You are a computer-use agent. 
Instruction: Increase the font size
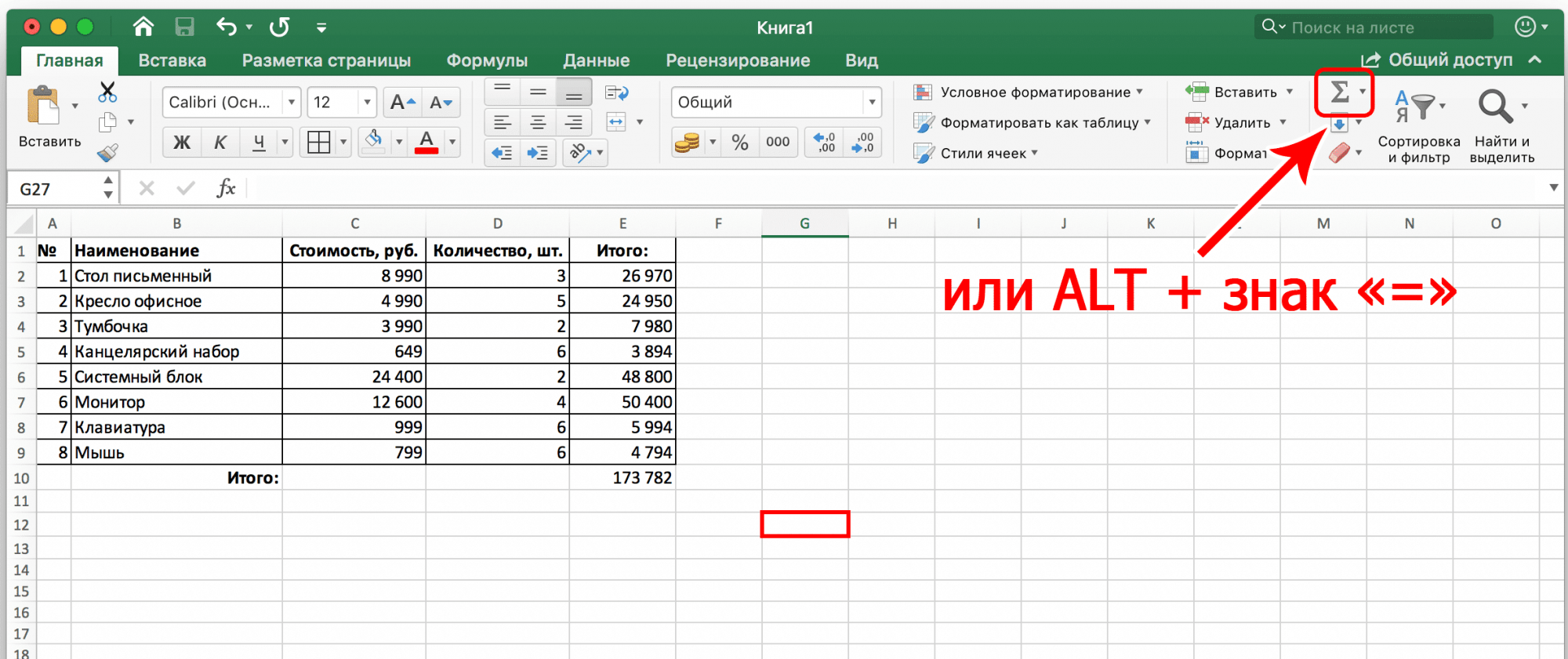[x=402, y=103]
